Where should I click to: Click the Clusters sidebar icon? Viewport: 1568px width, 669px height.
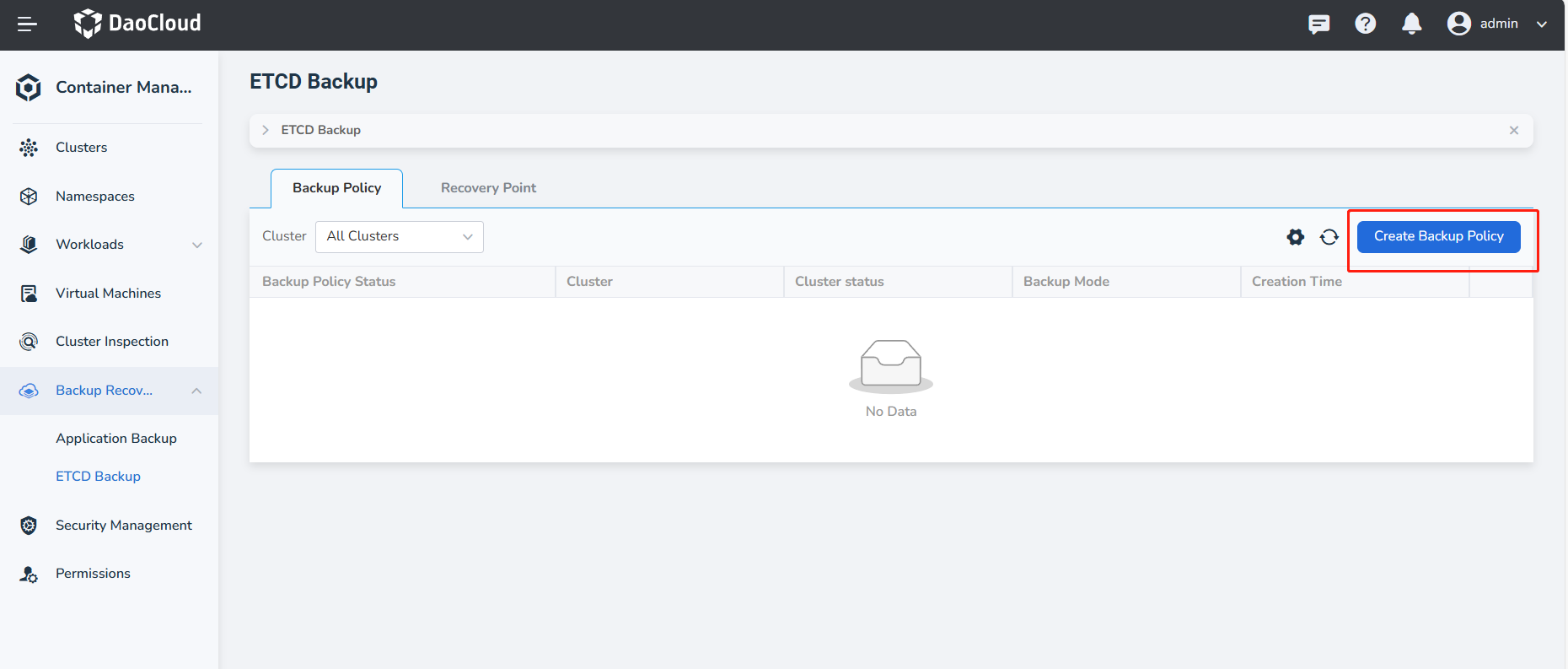click(29, 148)
